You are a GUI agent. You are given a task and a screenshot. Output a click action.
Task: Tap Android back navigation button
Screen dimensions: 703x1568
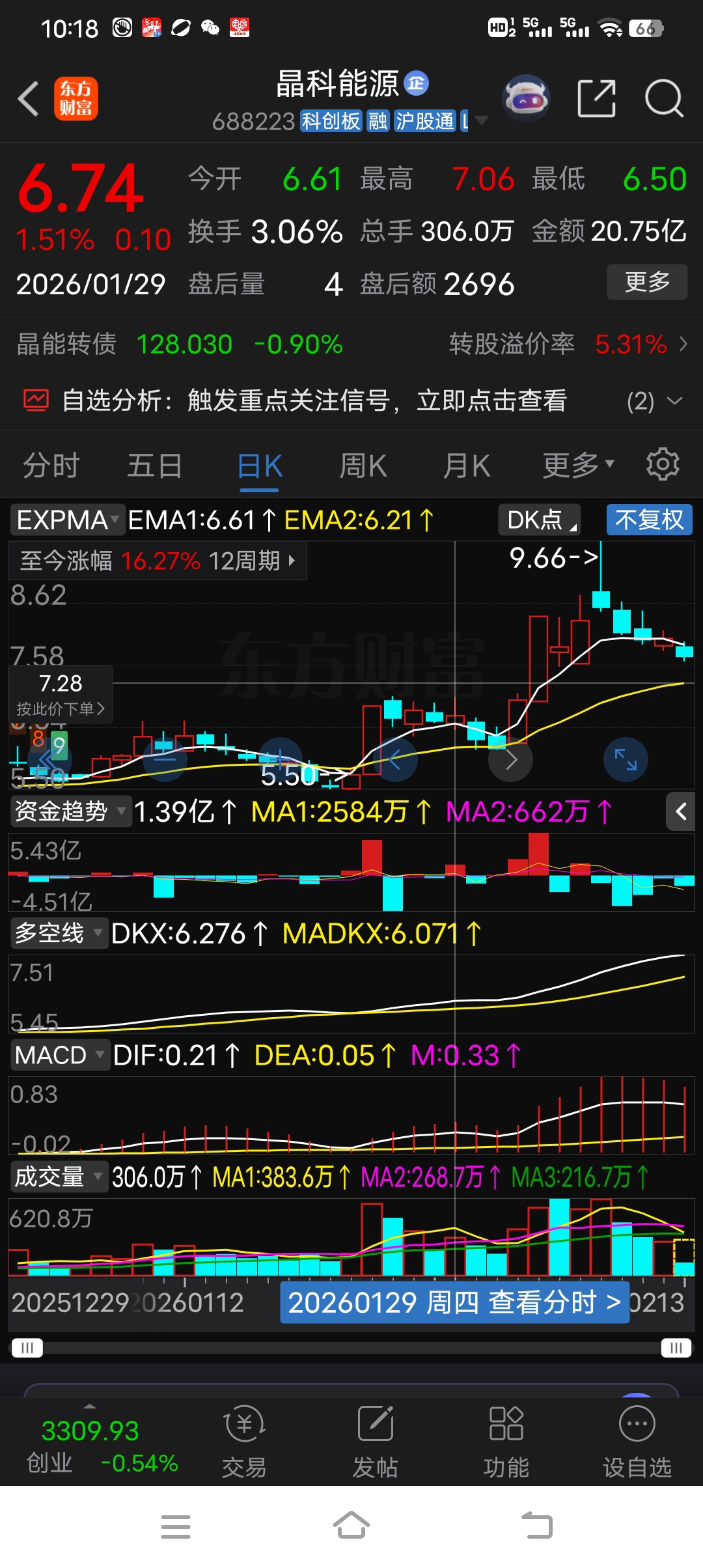537,1526
